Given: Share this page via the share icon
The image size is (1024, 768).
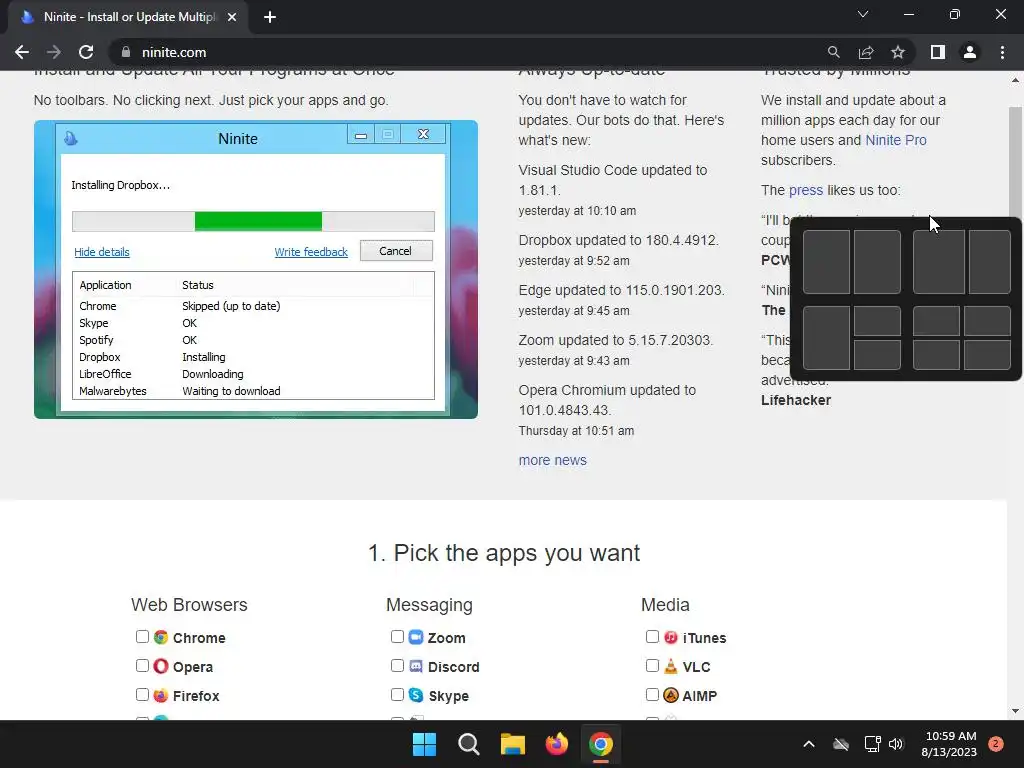Looking at the screenshot, I should 866,52.
